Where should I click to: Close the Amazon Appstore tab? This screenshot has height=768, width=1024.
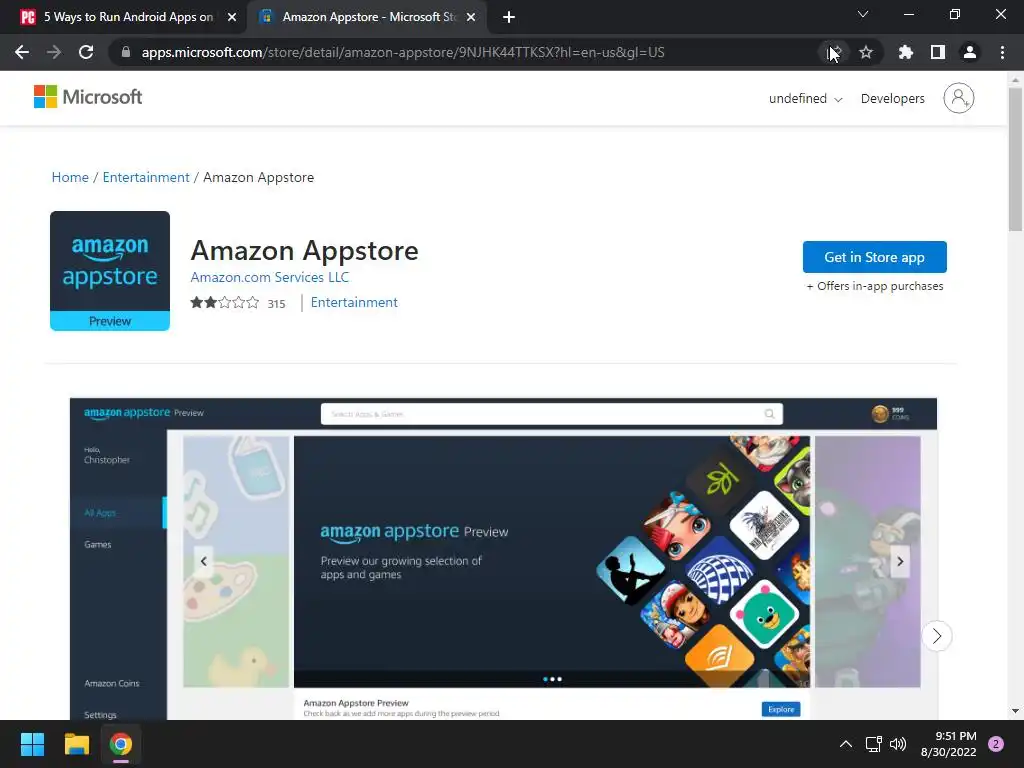[x=471, y=17]
